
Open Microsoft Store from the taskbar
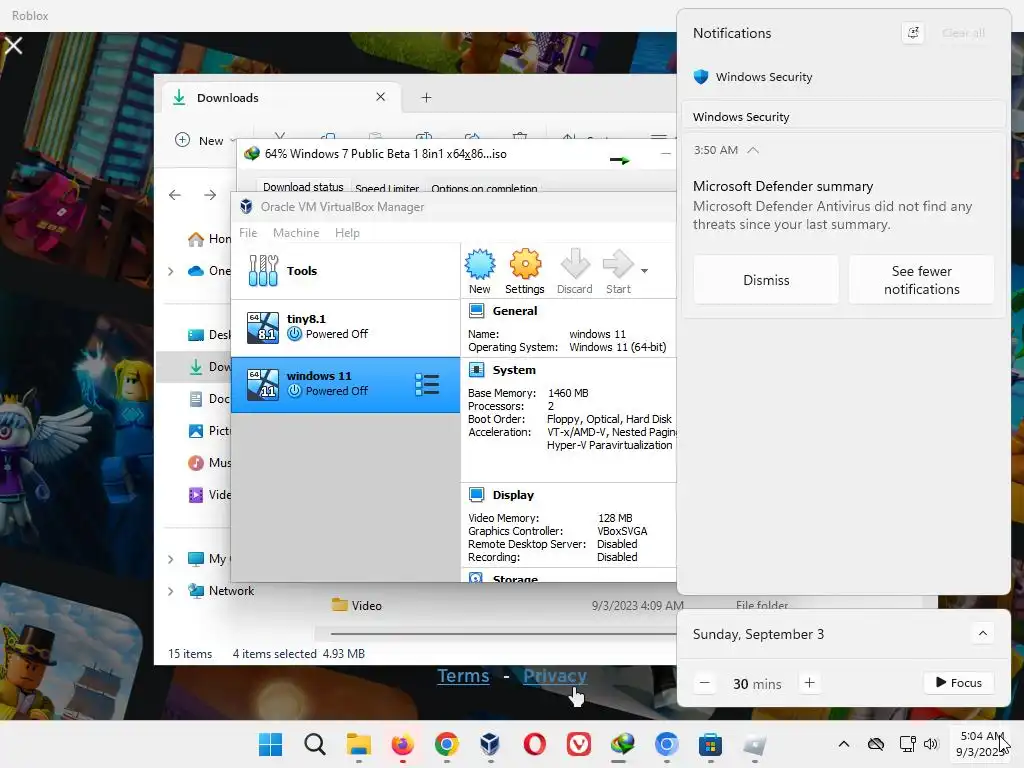point(710,744)
